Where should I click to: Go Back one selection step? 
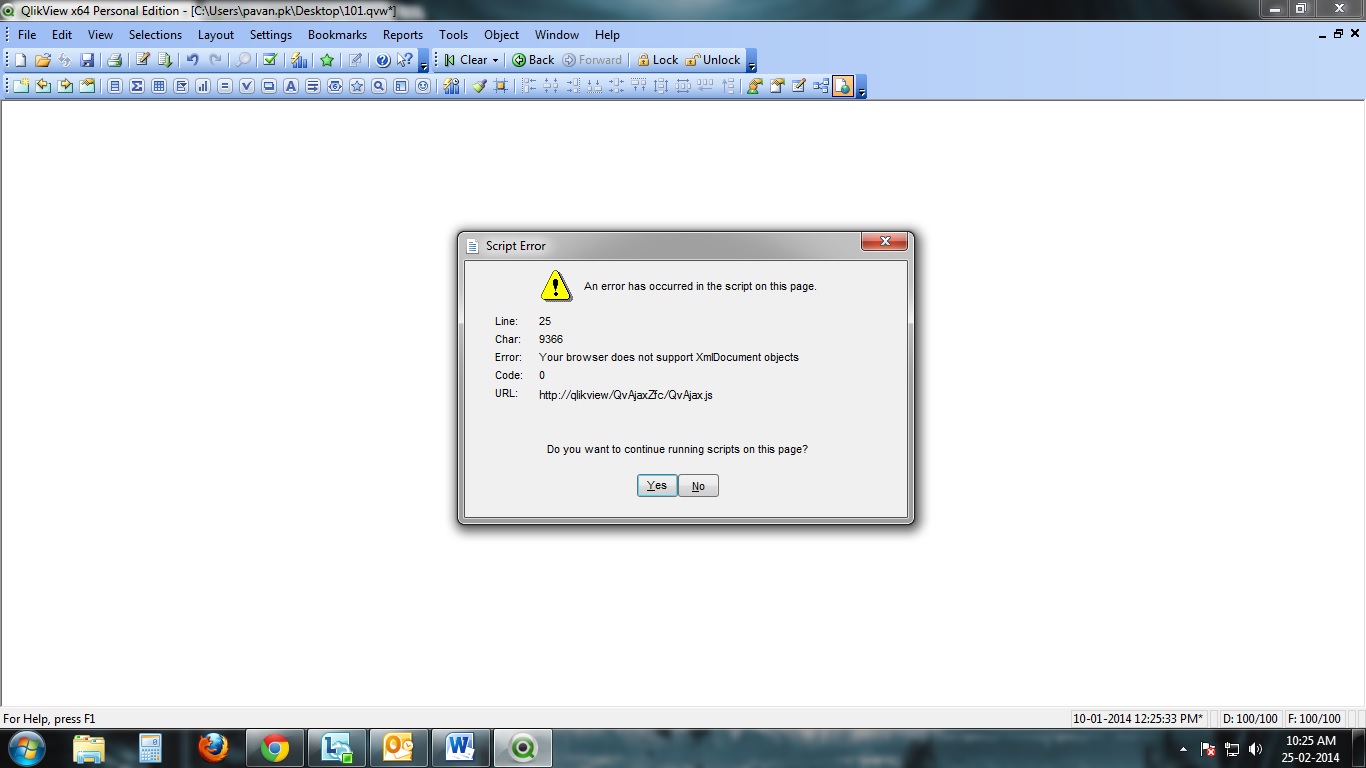(533, 60)
